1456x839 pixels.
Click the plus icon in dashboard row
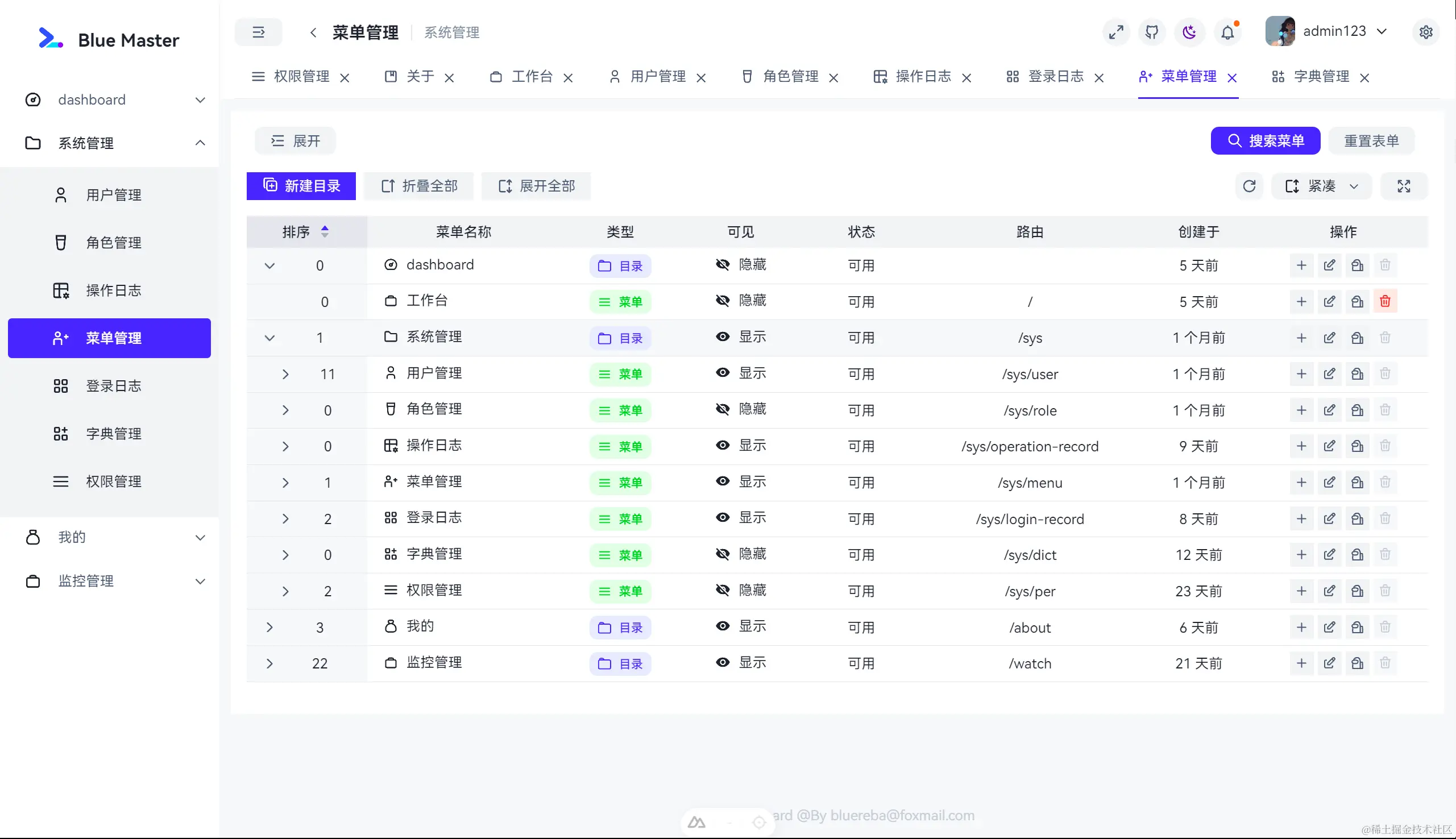coord(1301,265)
